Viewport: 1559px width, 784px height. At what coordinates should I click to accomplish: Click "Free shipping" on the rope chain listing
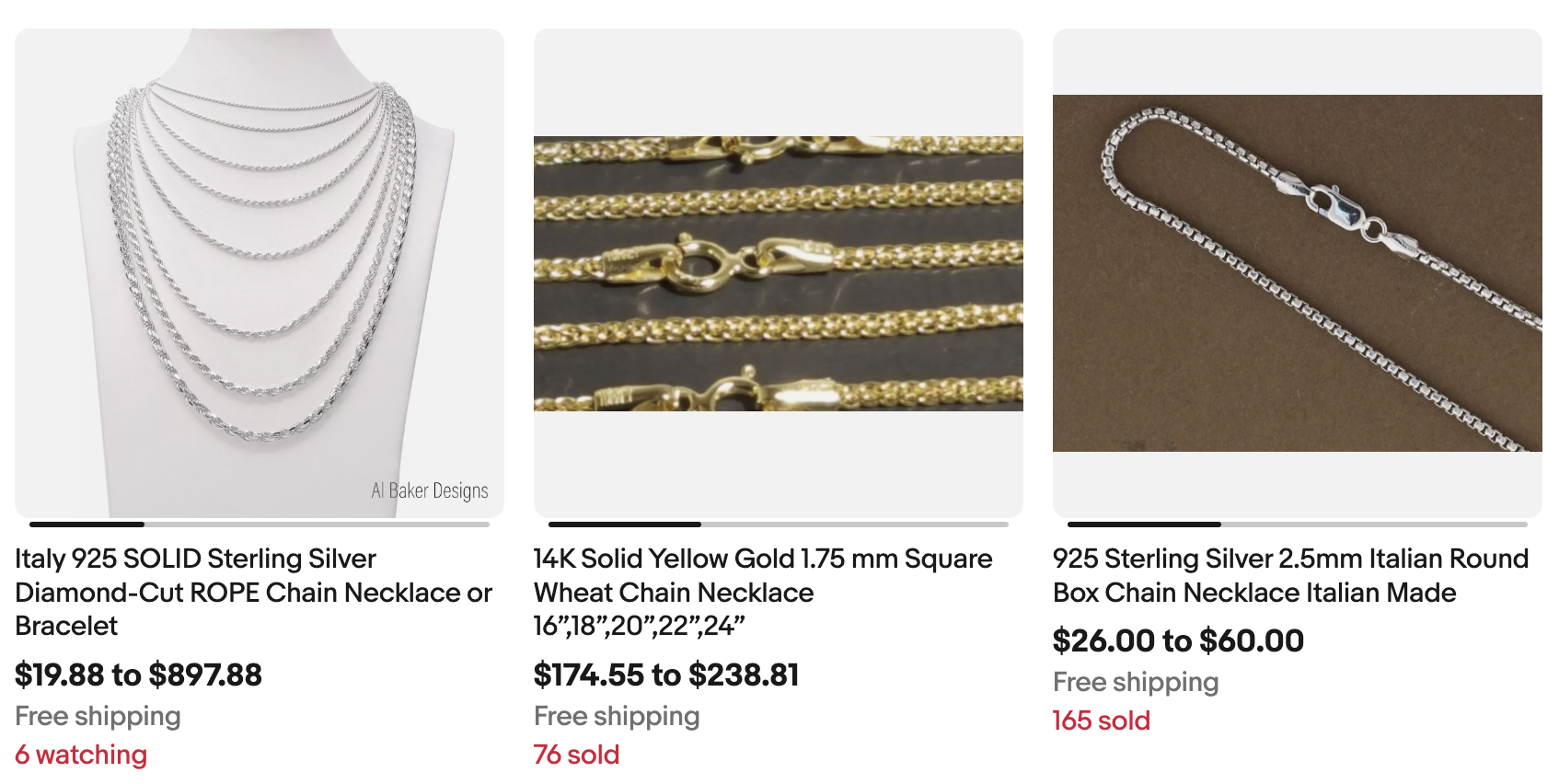pos(97,716)
